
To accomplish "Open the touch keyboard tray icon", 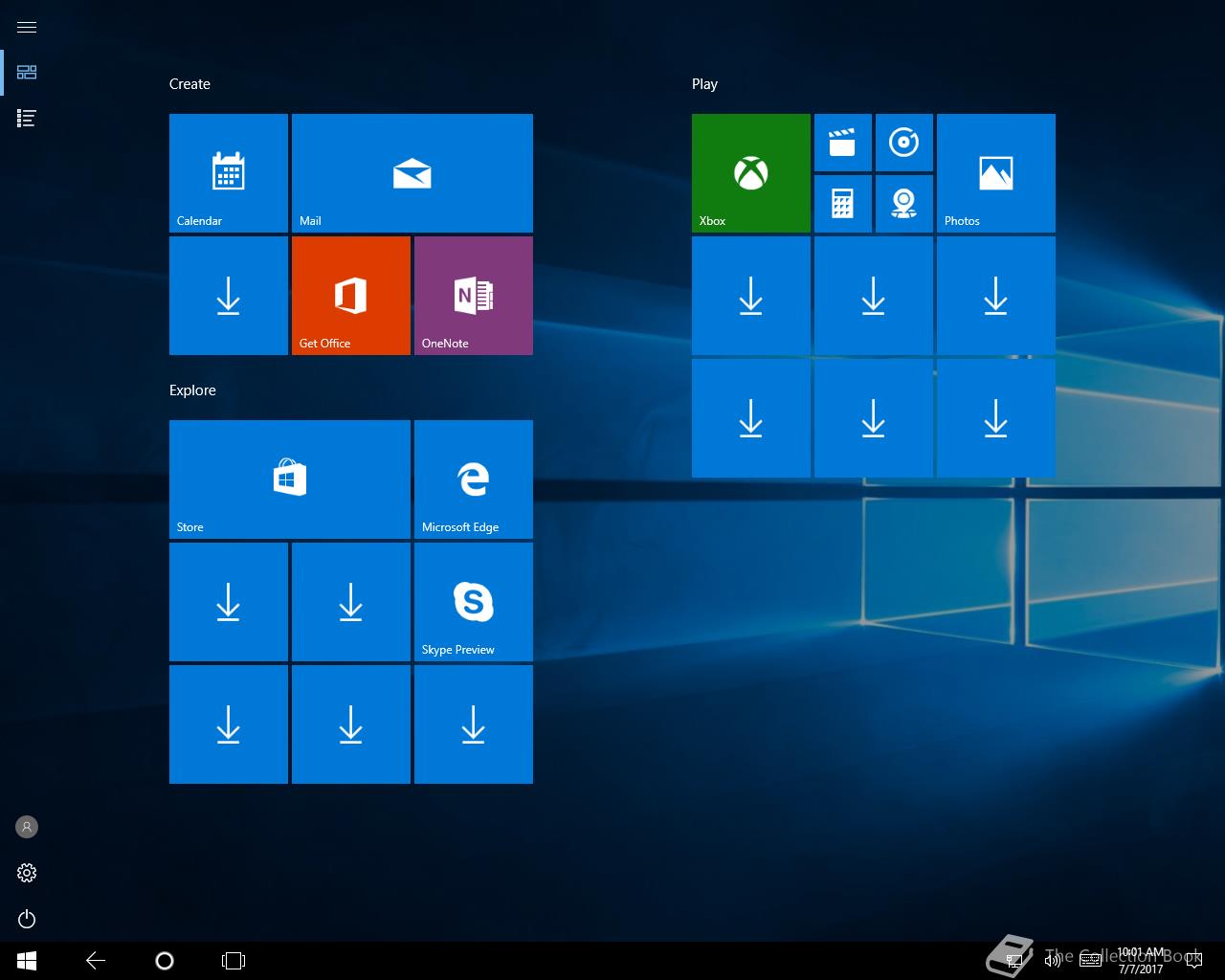I will point(1090,961).
